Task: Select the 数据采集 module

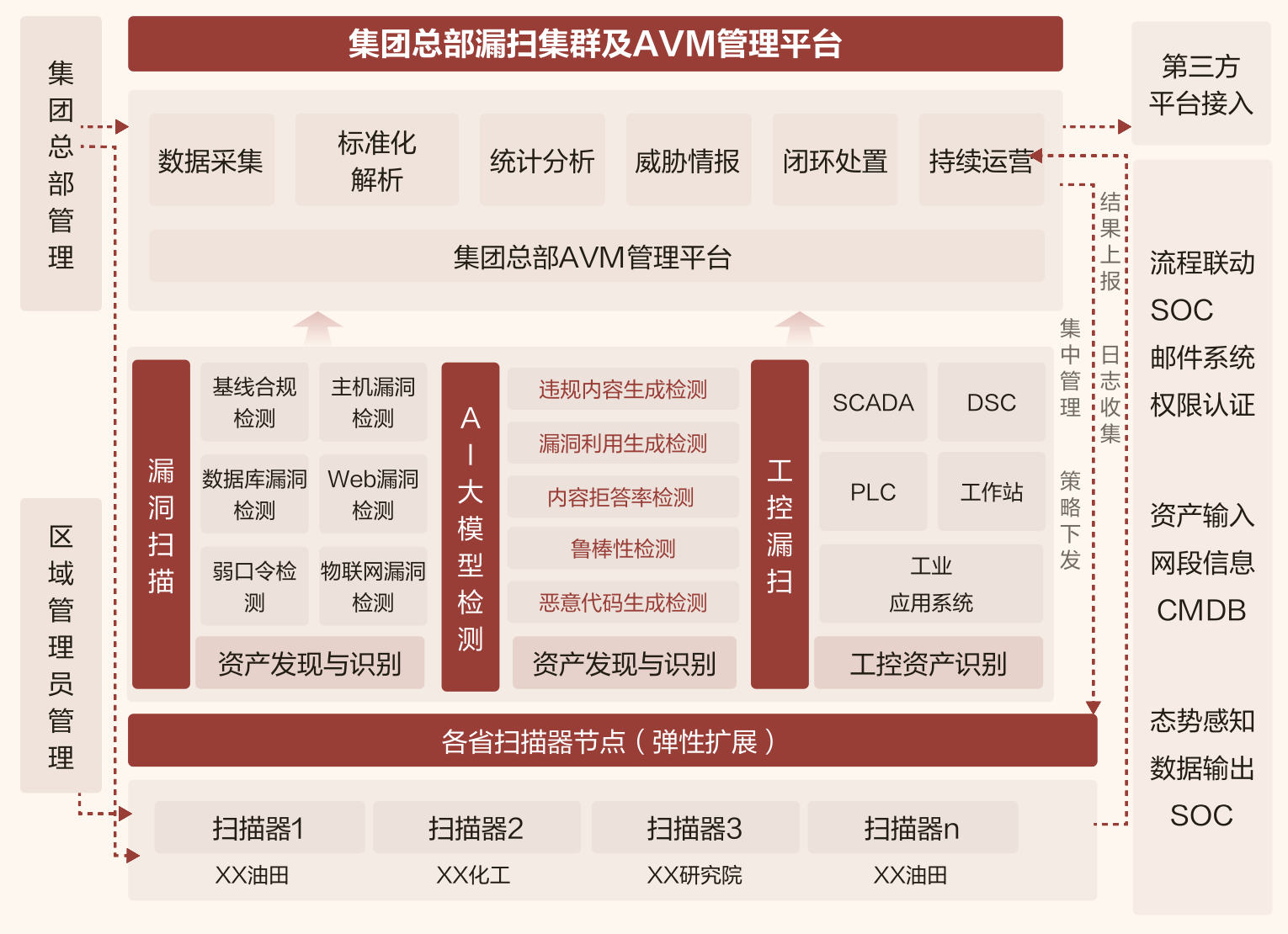Action: click(x=211, y=158)
